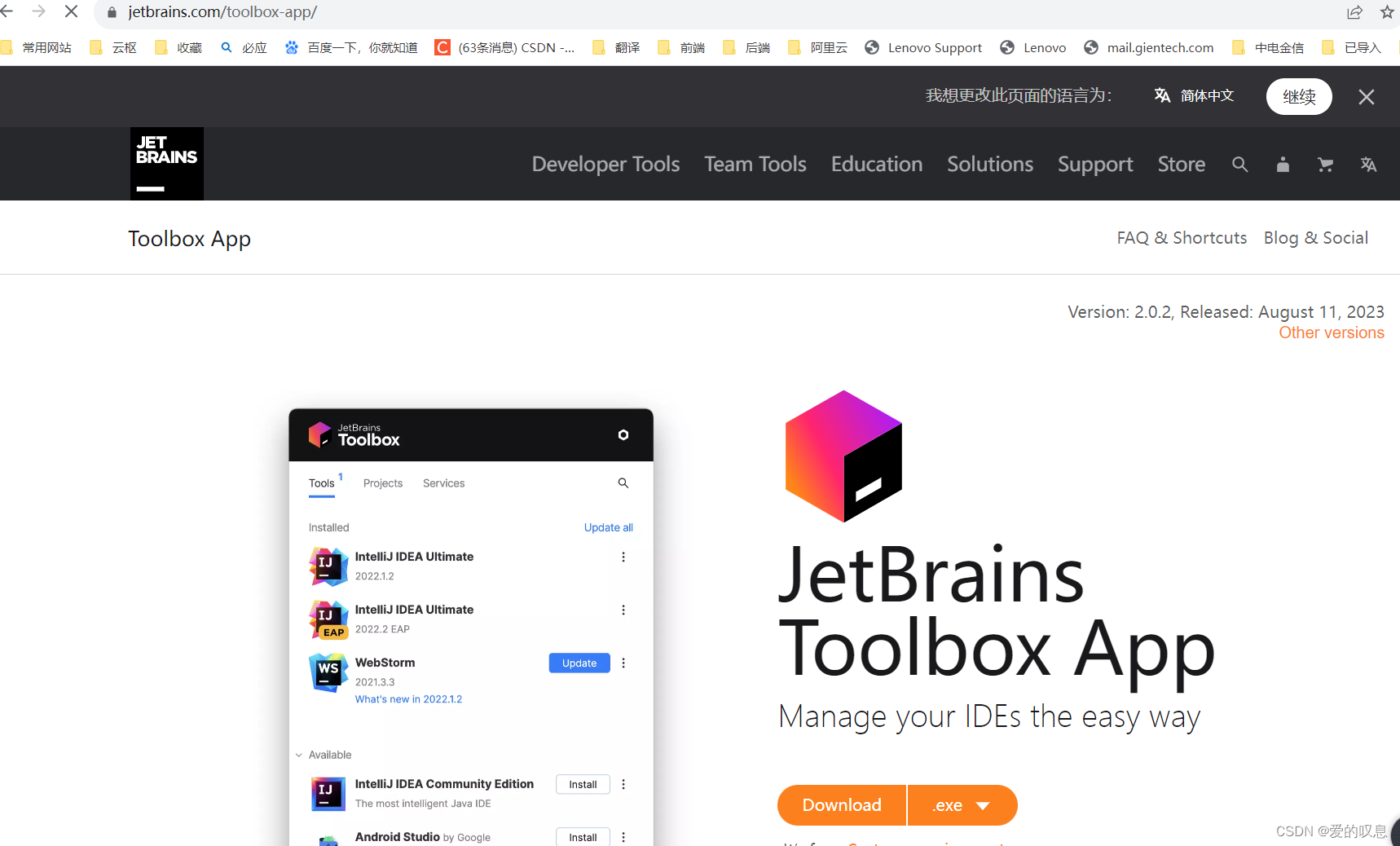
Task: Click the share page icon in address bar
Action: pyautogui.click(x=1354, y=12)
